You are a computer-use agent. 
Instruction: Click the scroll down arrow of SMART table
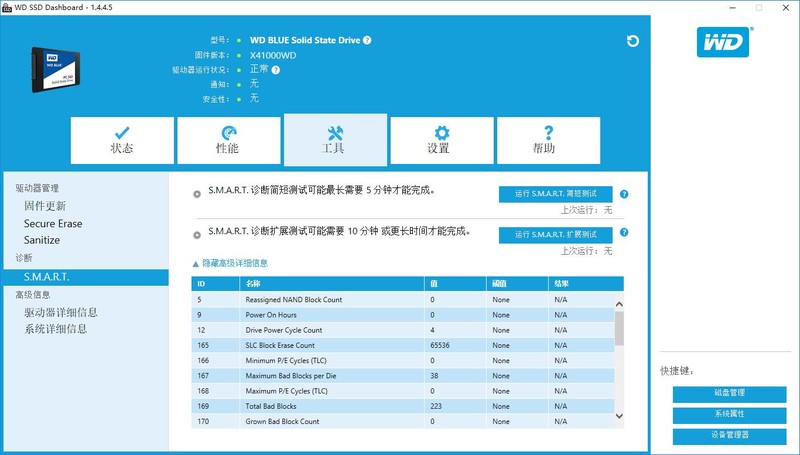point(619,416)
